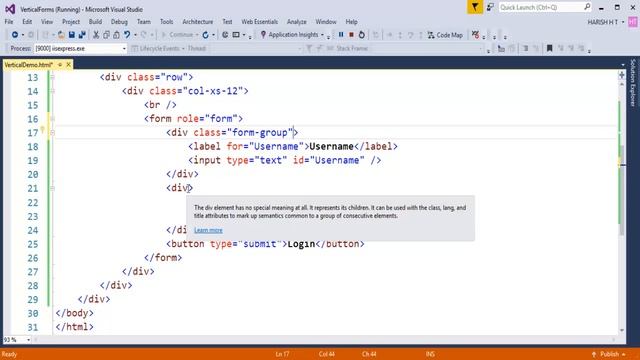Click the user account avatar icon
640x360 pixels.
(633, 22)
